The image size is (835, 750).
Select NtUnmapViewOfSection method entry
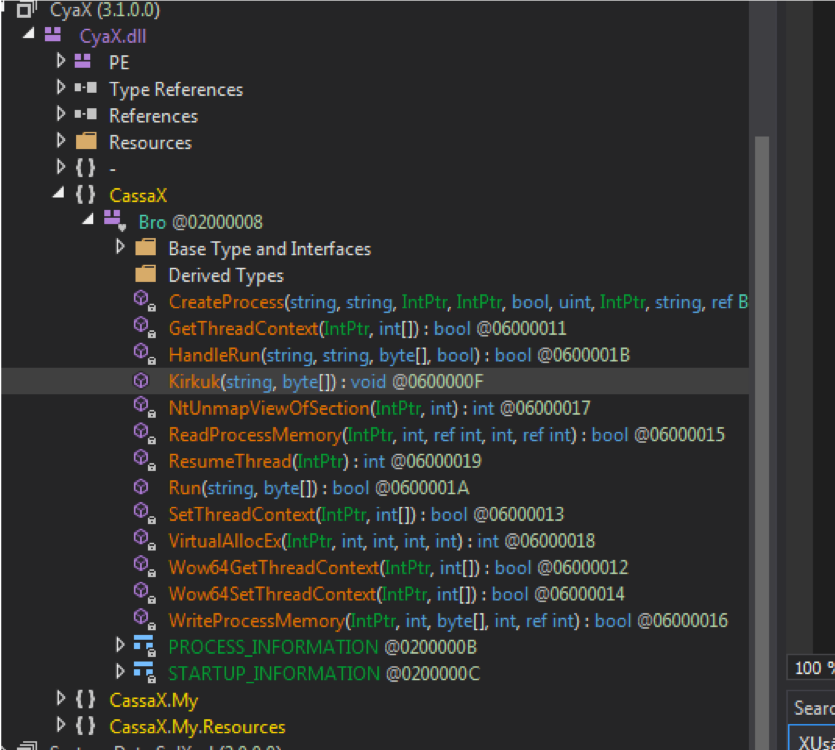[269, 408]
